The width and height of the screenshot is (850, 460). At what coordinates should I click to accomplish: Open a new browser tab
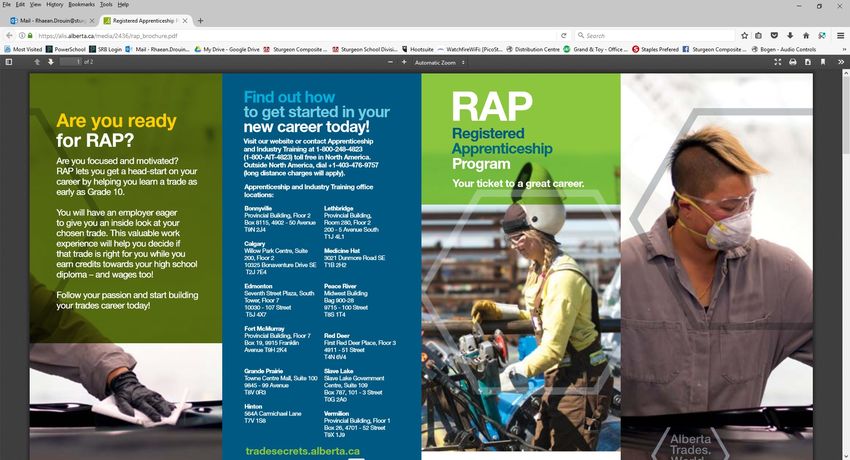pos(201,21)
